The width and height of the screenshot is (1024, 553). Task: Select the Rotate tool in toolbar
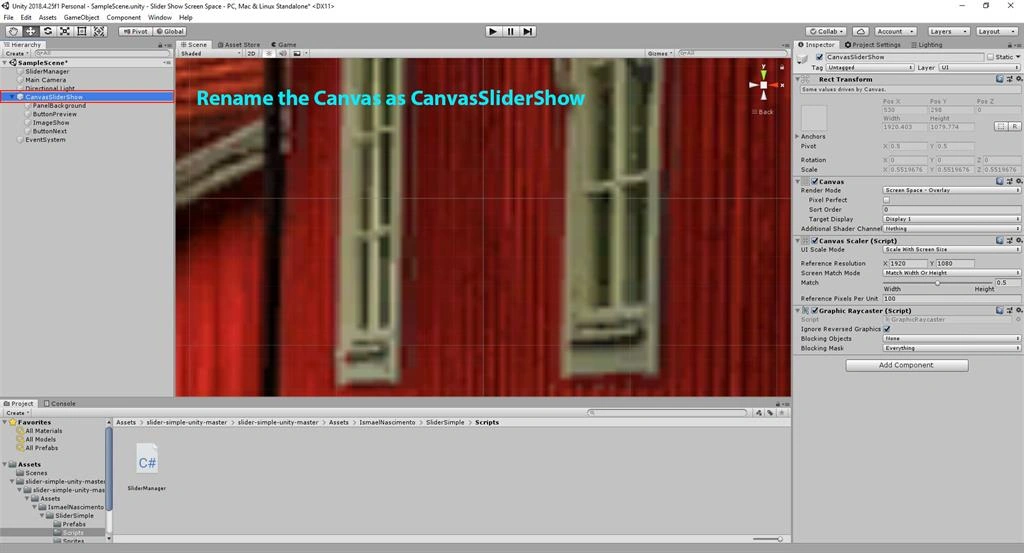[x=48, y=31]
